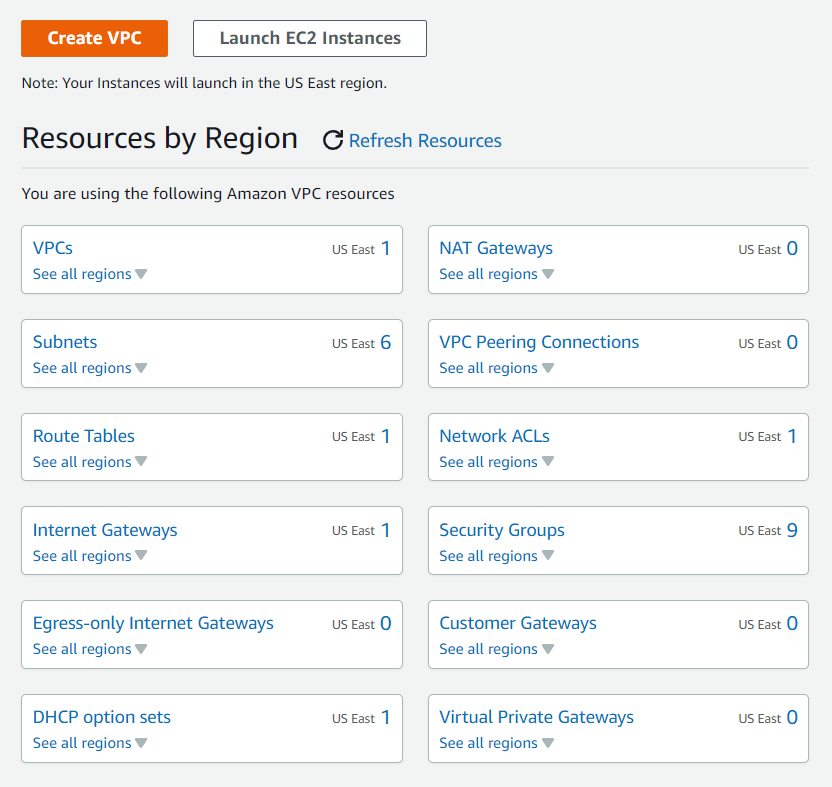Click the Route Tables count 1
This screenshot has height=787, width=832.
pos(386,436)
